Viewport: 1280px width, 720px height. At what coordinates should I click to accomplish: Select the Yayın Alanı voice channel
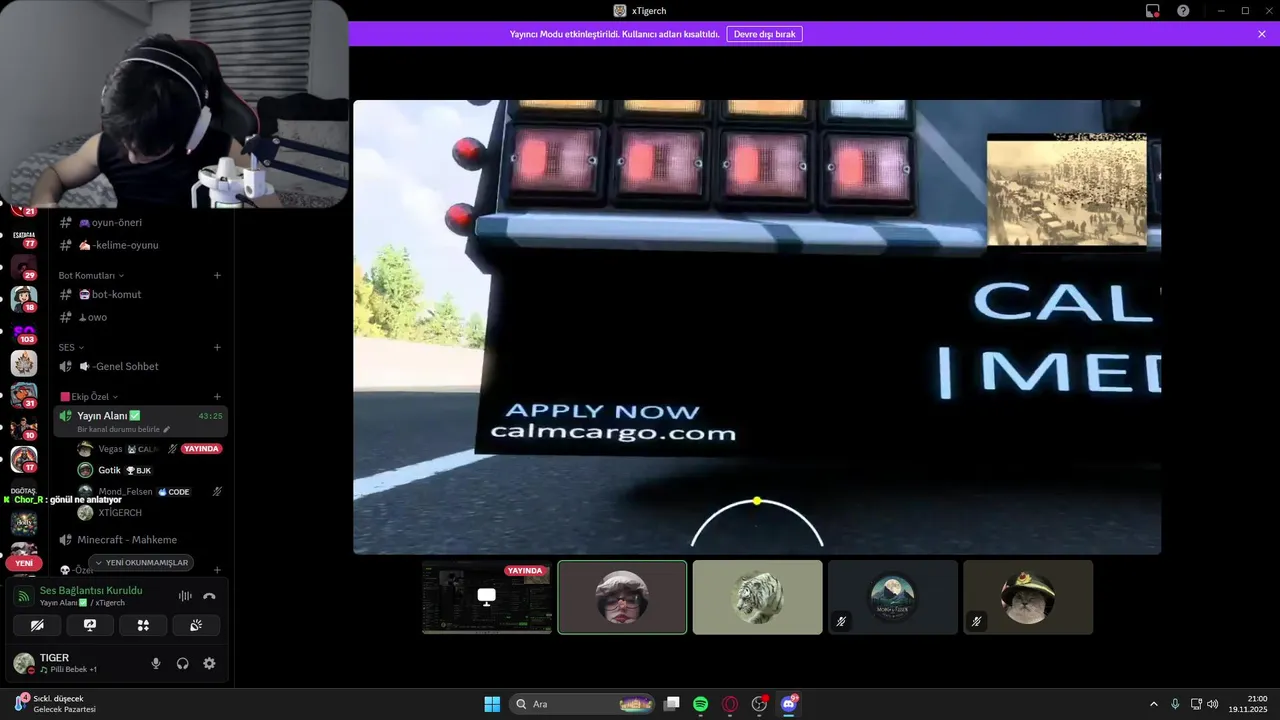140,421
